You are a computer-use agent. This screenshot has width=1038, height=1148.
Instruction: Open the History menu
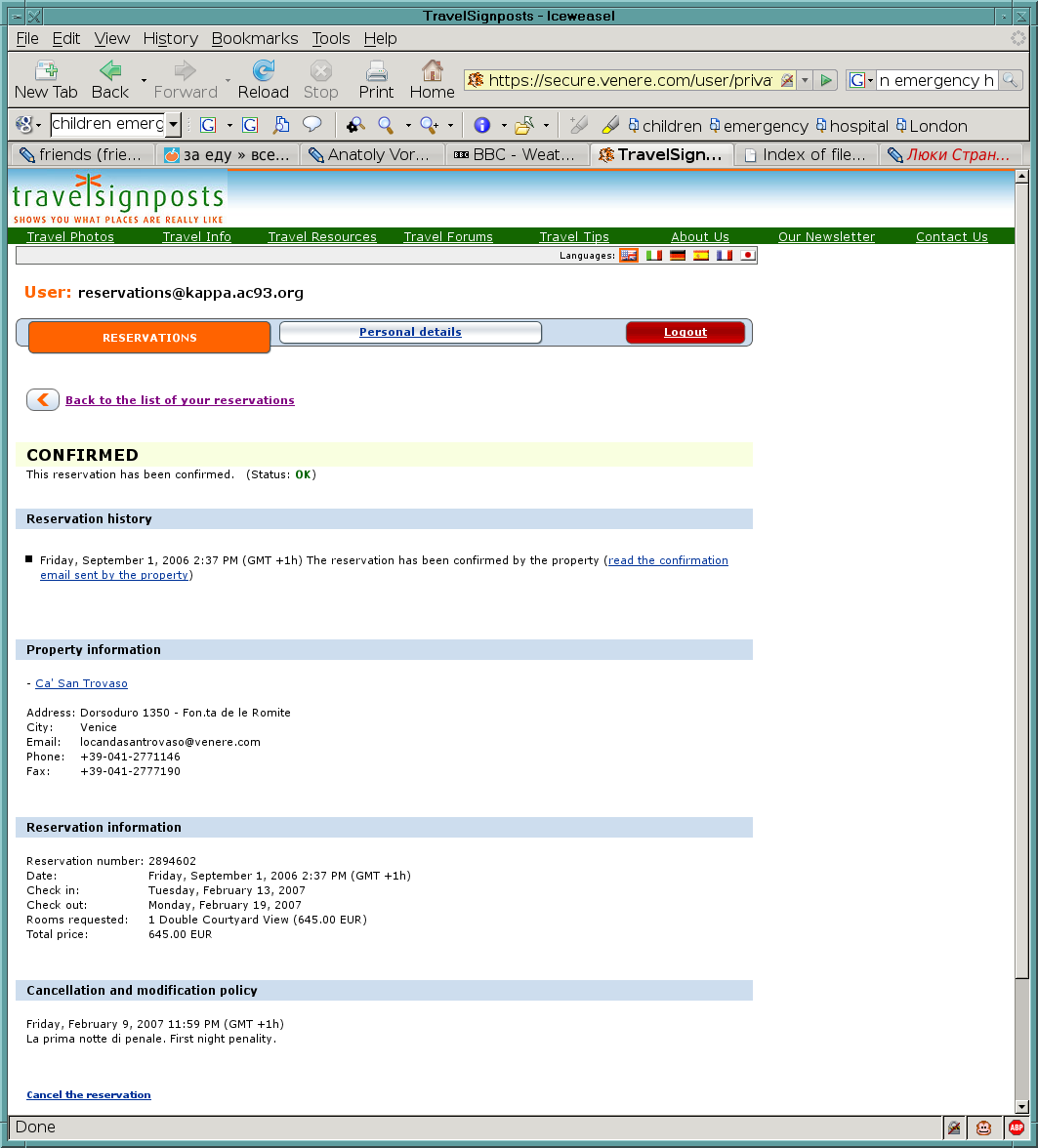(x=171, y=38)
